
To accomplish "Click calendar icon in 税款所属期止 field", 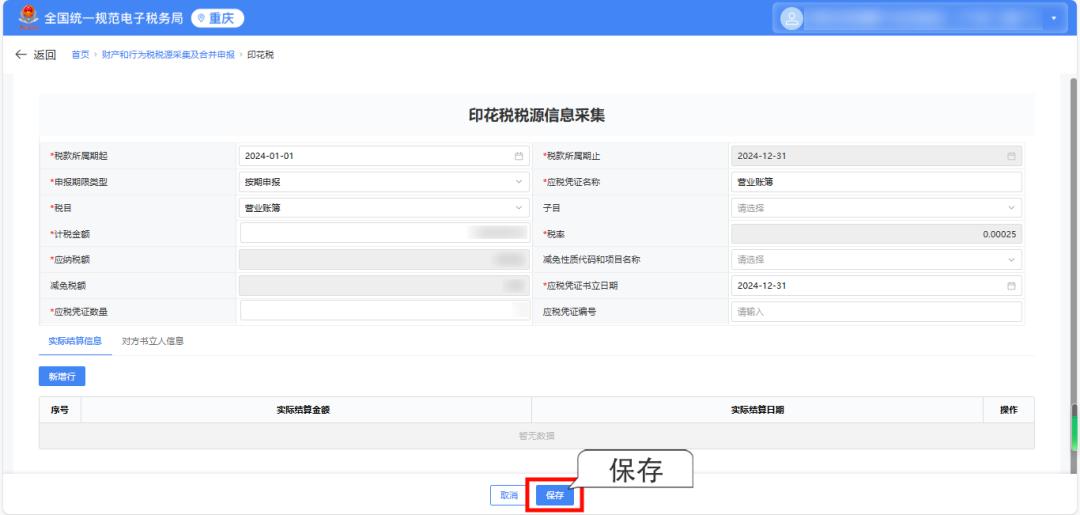I will [1011, 156].
